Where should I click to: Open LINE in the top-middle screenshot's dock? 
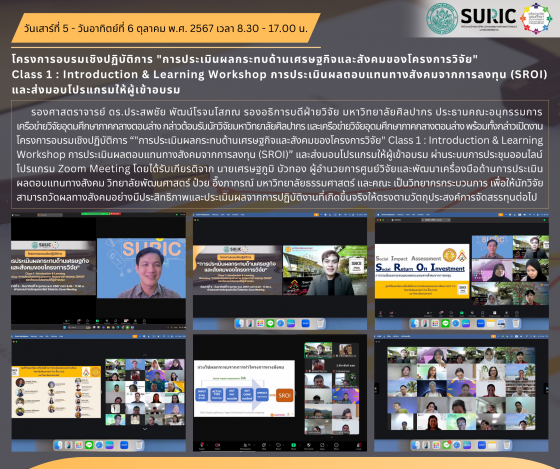coord(270,323)
